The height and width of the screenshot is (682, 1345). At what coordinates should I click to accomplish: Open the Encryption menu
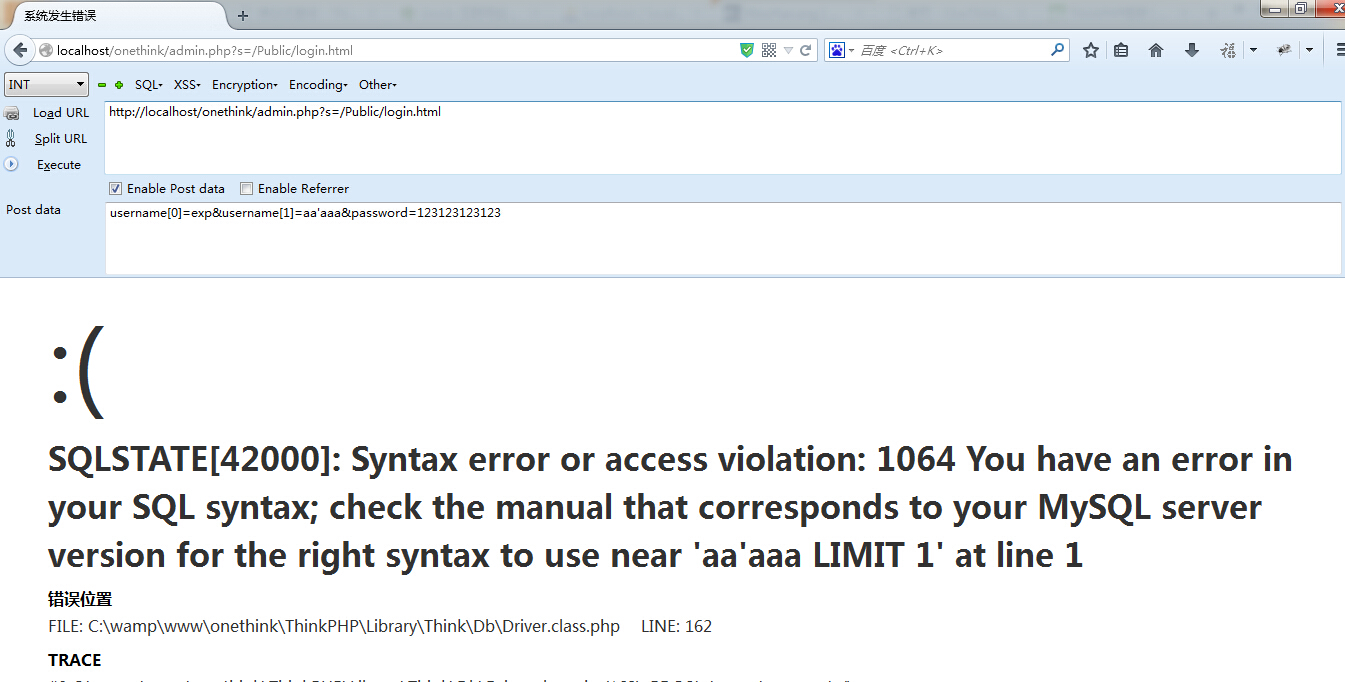point(245,85)
